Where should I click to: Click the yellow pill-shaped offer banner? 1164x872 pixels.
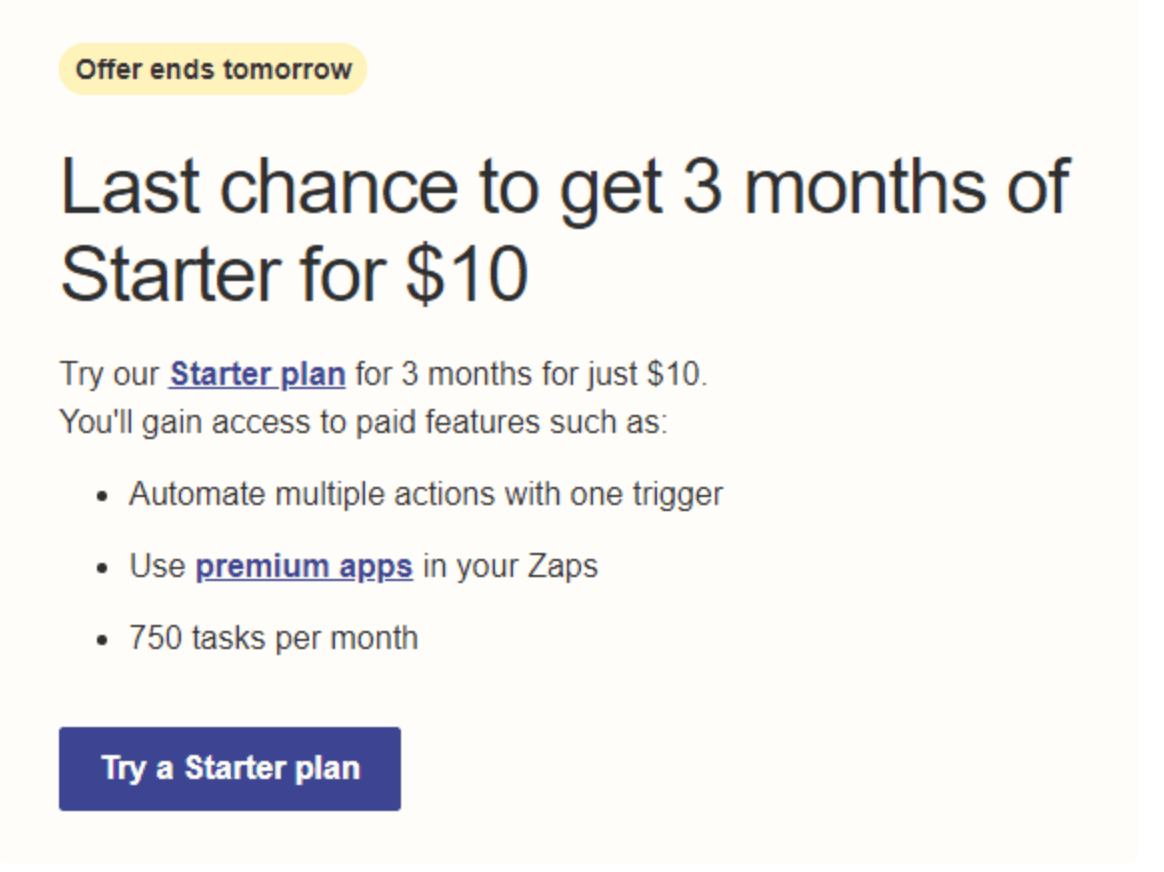coord(213,69)
